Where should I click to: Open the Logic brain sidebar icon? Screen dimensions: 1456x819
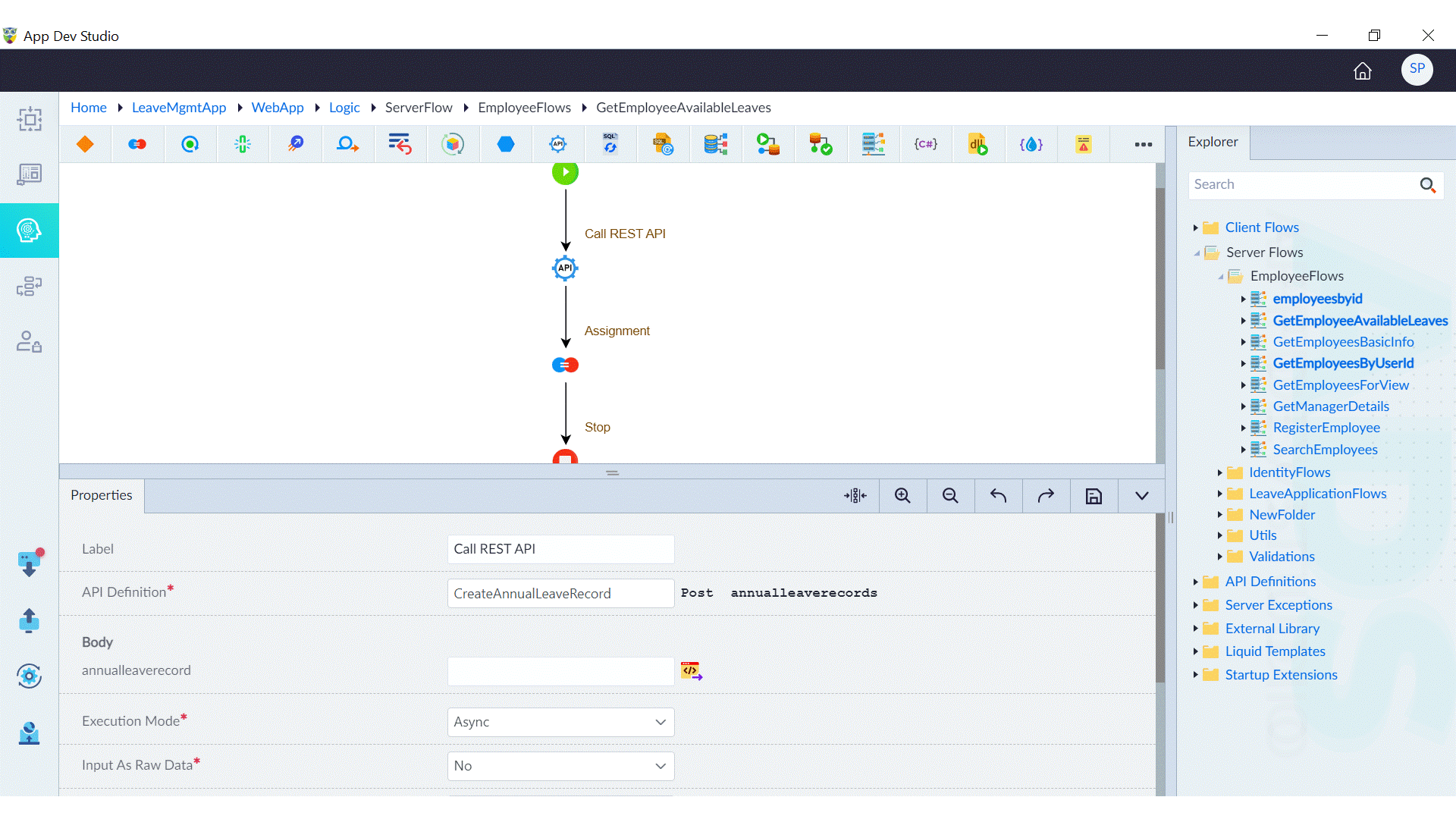tap(30, 230)
